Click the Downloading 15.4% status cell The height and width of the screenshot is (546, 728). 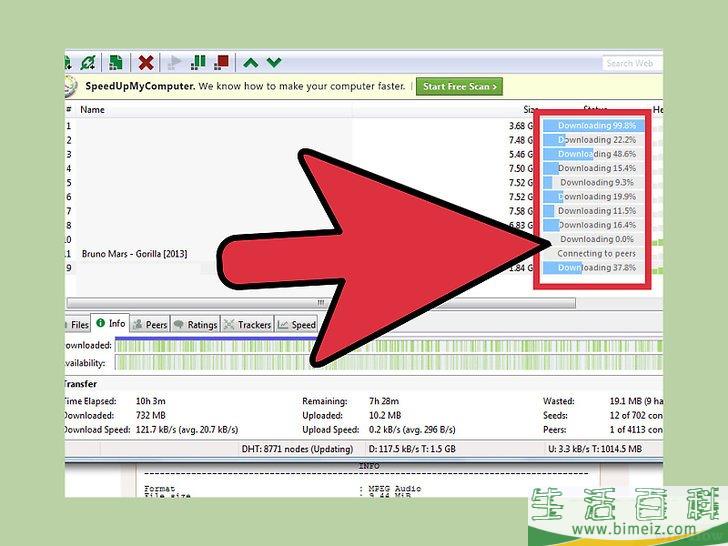(x=594, y=168)
